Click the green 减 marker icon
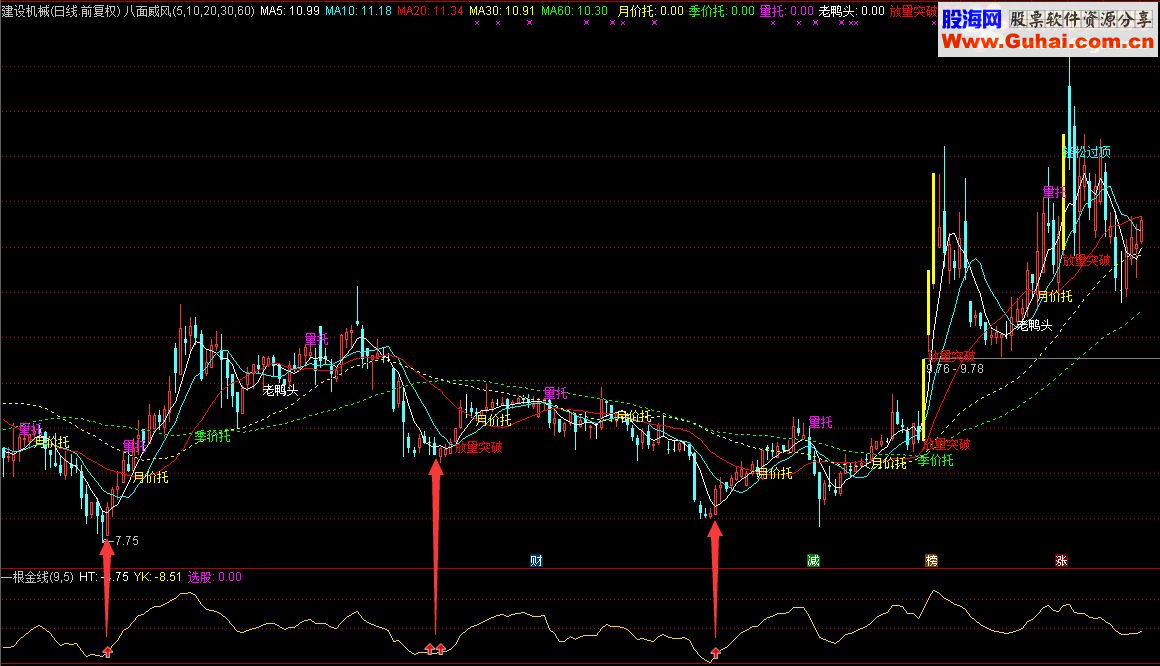The height and width of the screenshot is (666, 1160). [x=813, y=561]
